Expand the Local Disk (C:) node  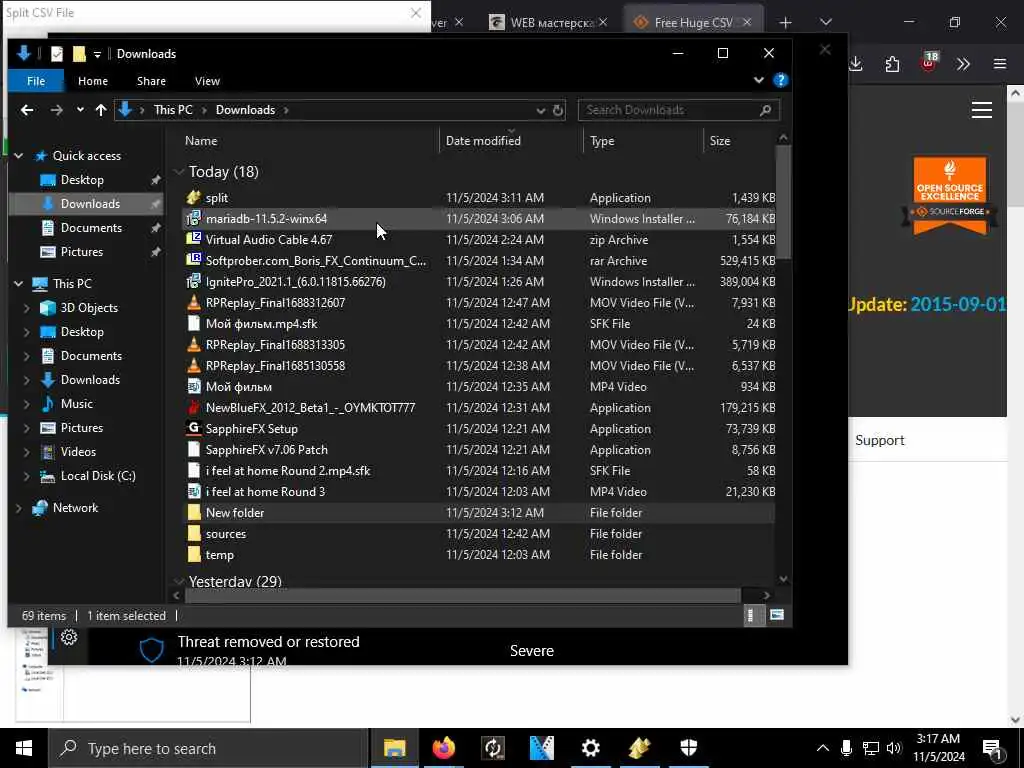coord(26,475)
